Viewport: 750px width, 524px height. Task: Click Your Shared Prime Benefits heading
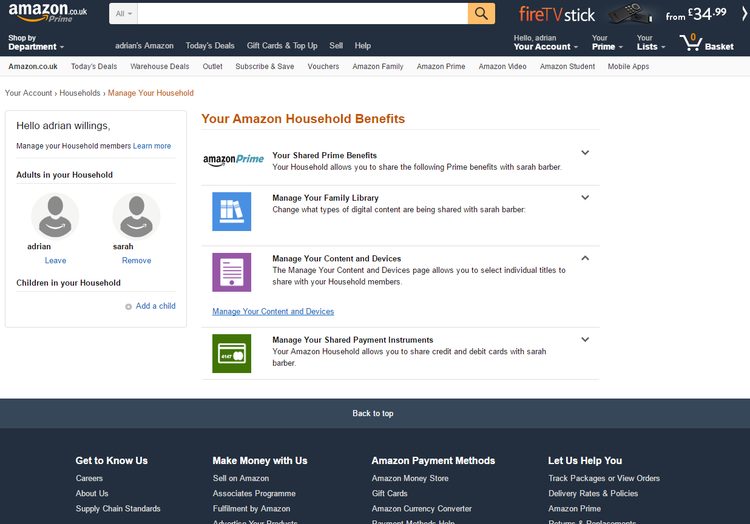pos(324,155)
